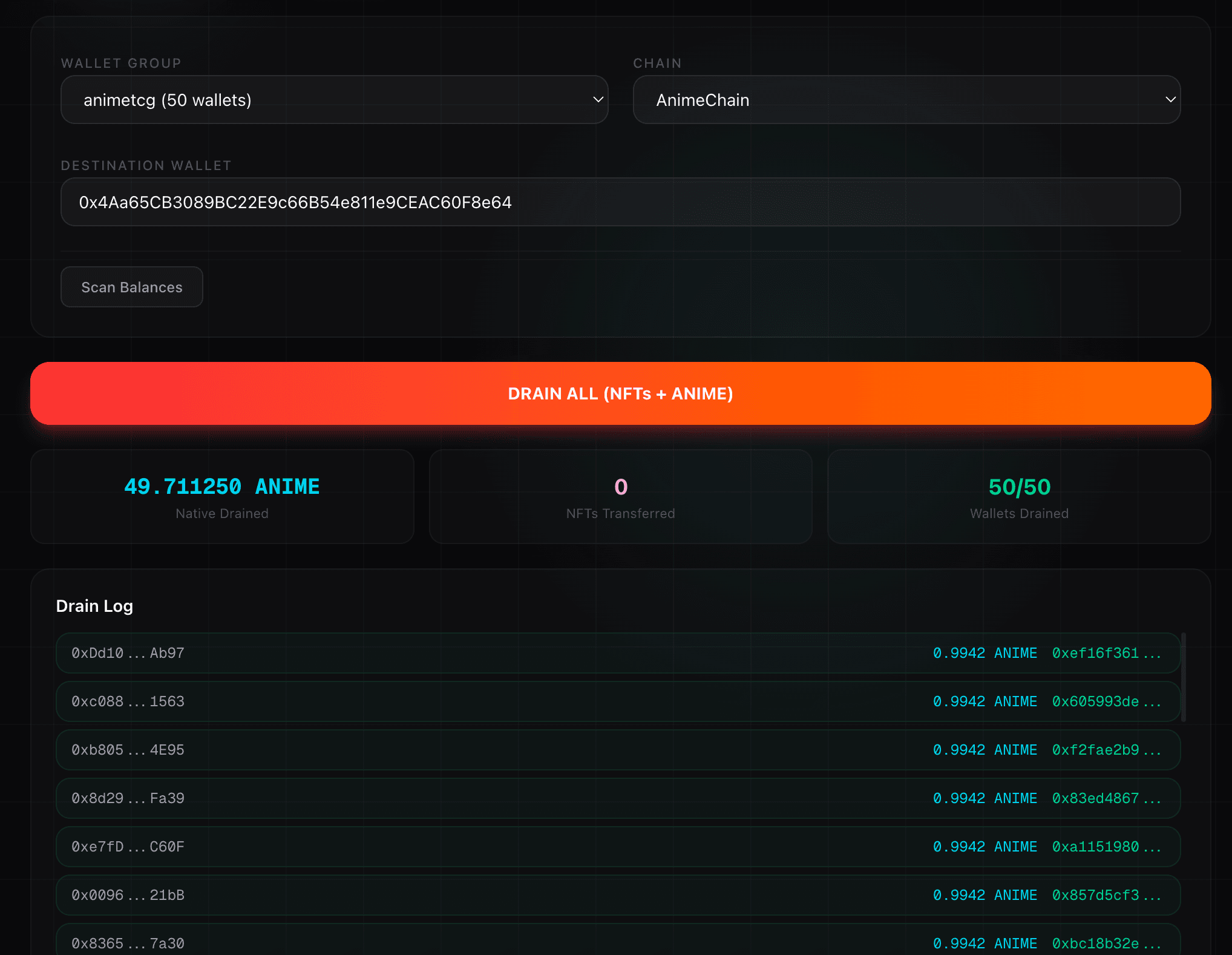The width and height of the screenshot is (1232, 955).
Task: Click the 0xc088...1563 drain log entry
Action: click(617, 701)
